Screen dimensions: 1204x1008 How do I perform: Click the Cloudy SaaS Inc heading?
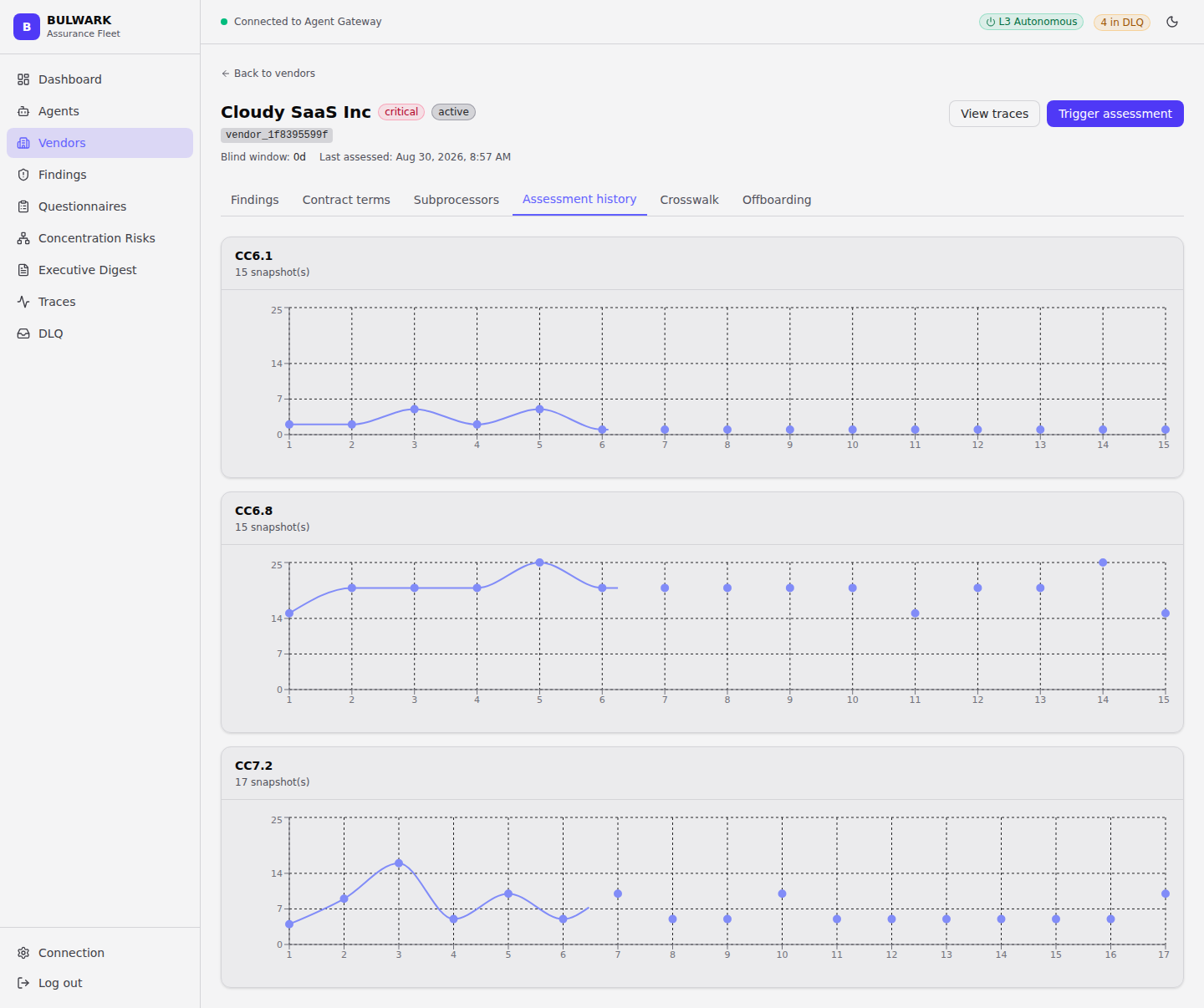(296, 112)
